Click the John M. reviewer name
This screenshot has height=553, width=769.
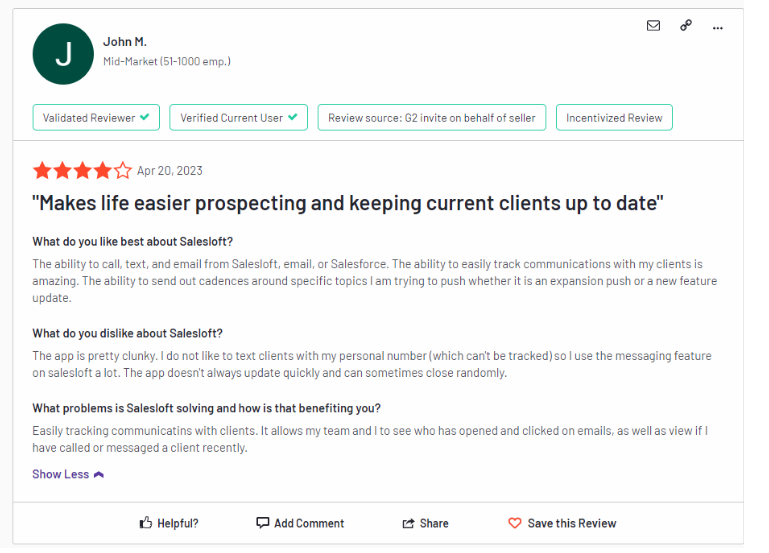point(125,42)
